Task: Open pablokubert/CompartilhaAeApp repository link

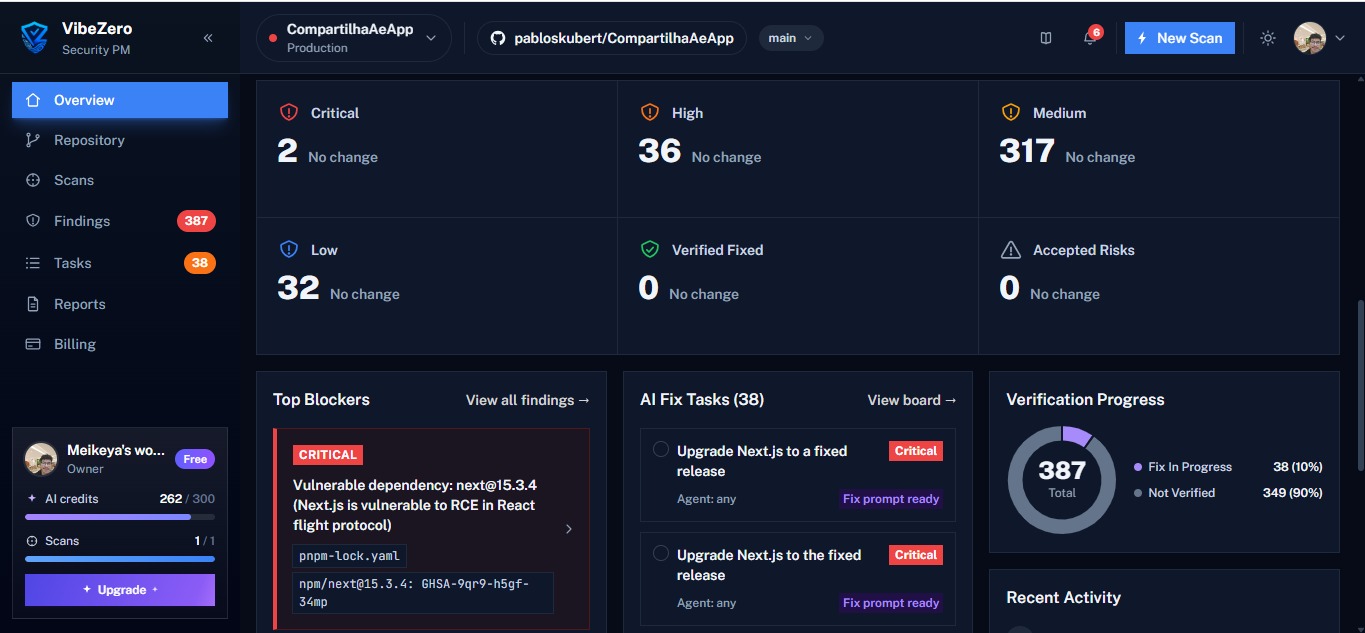Action: tap(612, 38)
